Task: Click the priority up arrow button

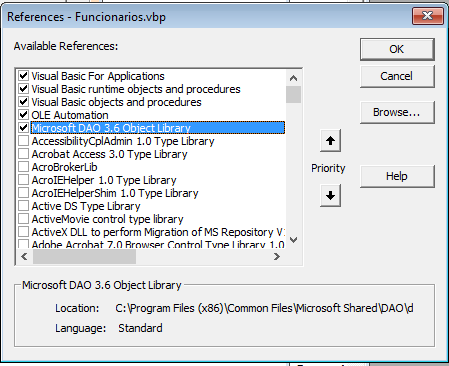Action: click(x=330, y=141)
